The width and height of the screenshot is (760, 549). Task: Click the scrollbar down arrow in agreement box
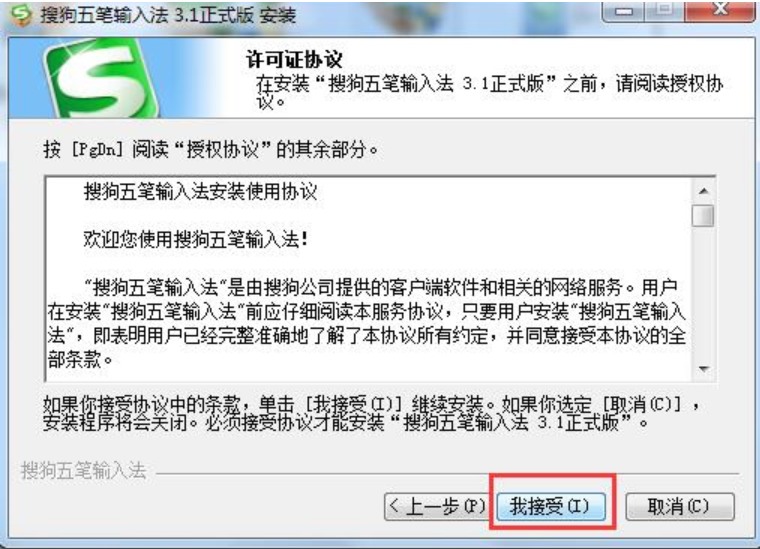[703, 369]
